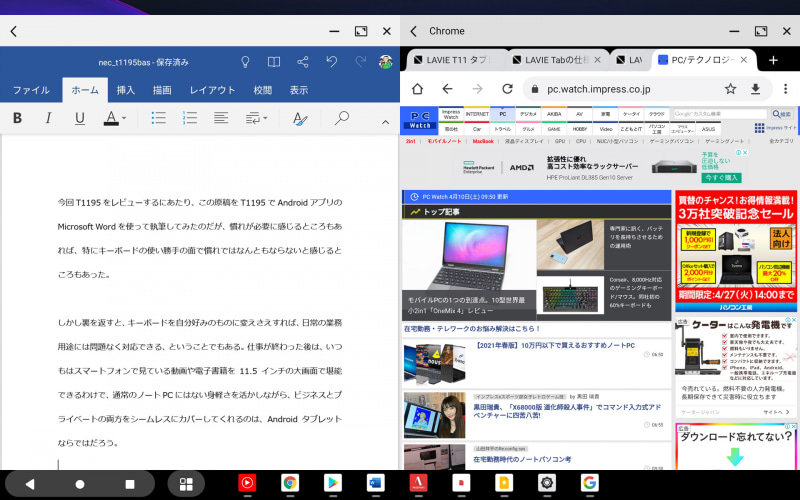Open the HOBBY category link
Viewport: 800px width, 500px height.
click(x=580, y=129)
